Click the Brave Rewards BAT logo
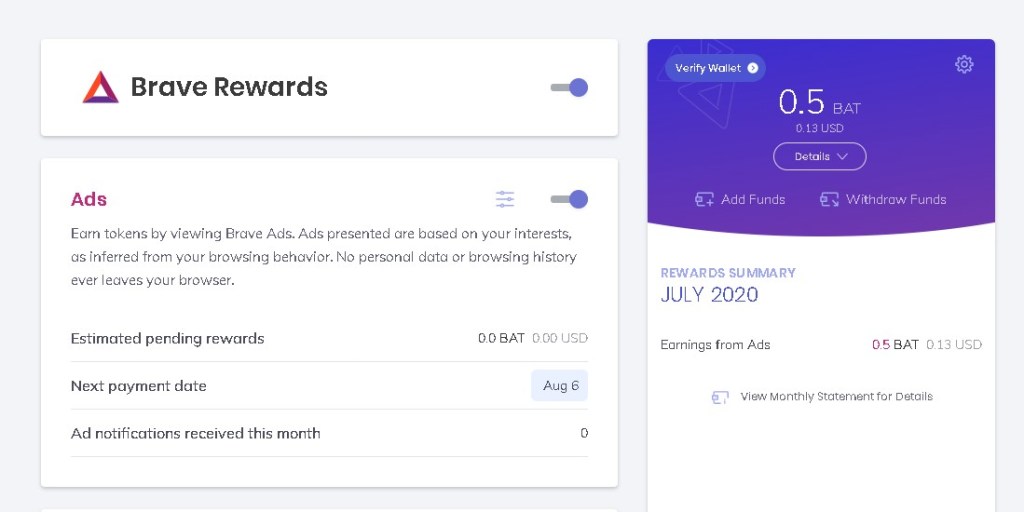The image size is (1024, 512). (100, 88)
